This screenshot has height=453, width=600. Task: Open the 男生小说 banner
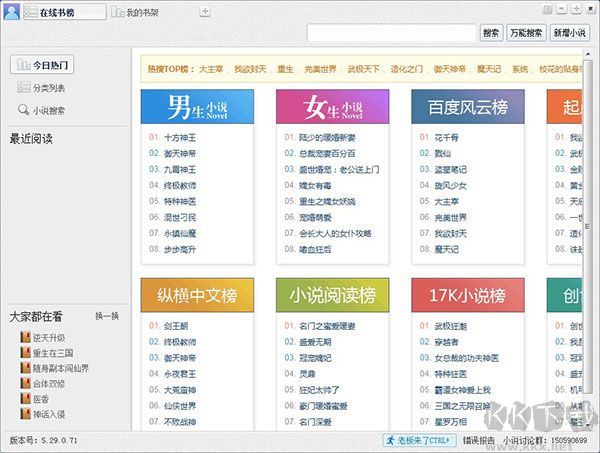197,107
